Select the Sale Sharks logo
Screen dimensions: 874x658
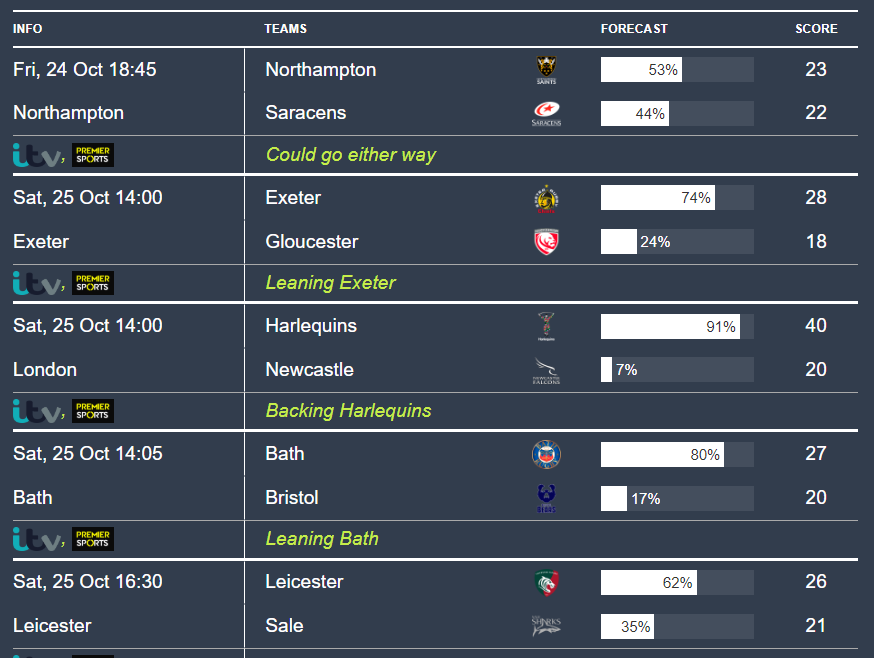tap(546, 626)
